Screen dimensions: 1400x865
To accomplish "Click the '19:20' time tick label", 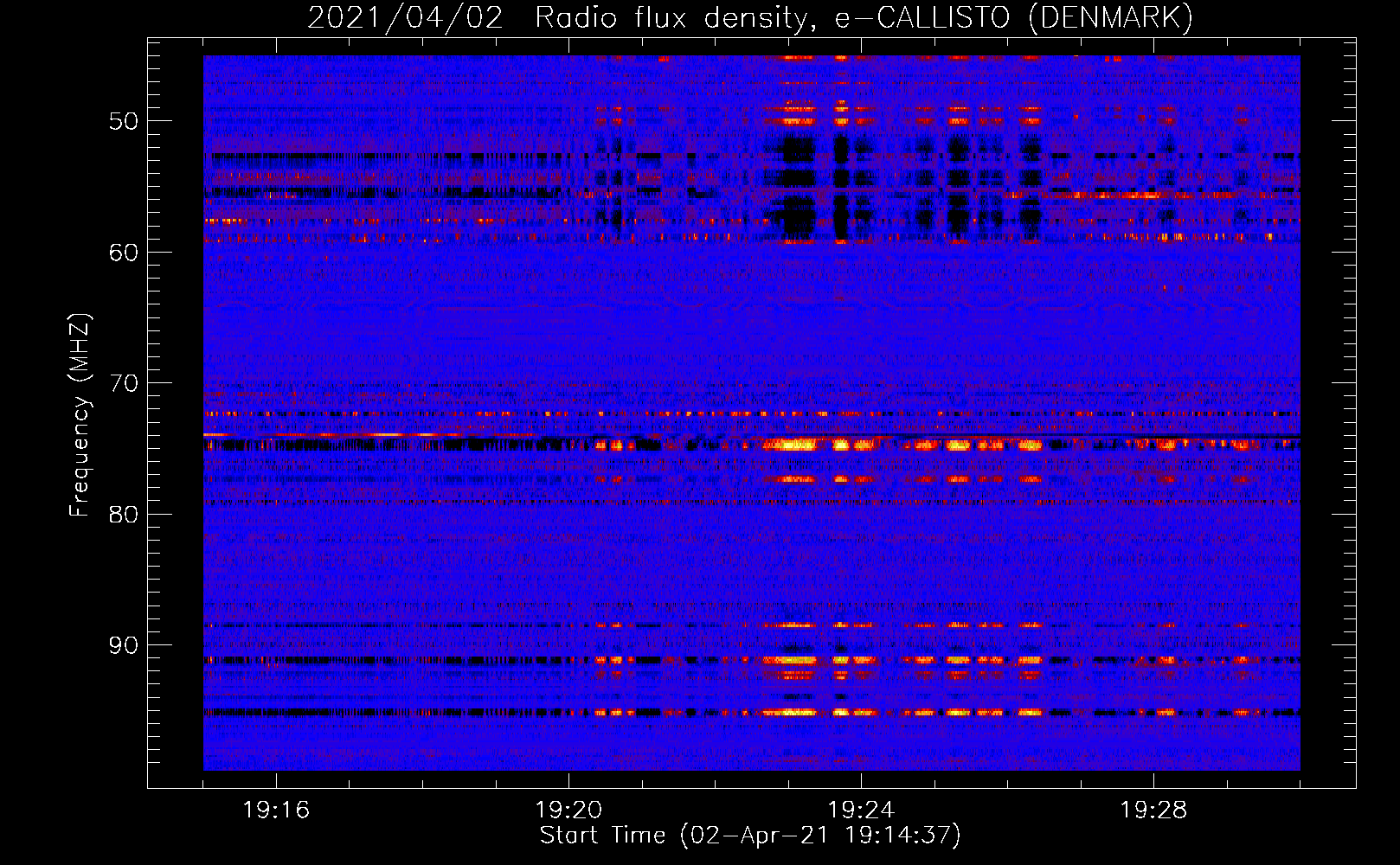I will [568, 811].
